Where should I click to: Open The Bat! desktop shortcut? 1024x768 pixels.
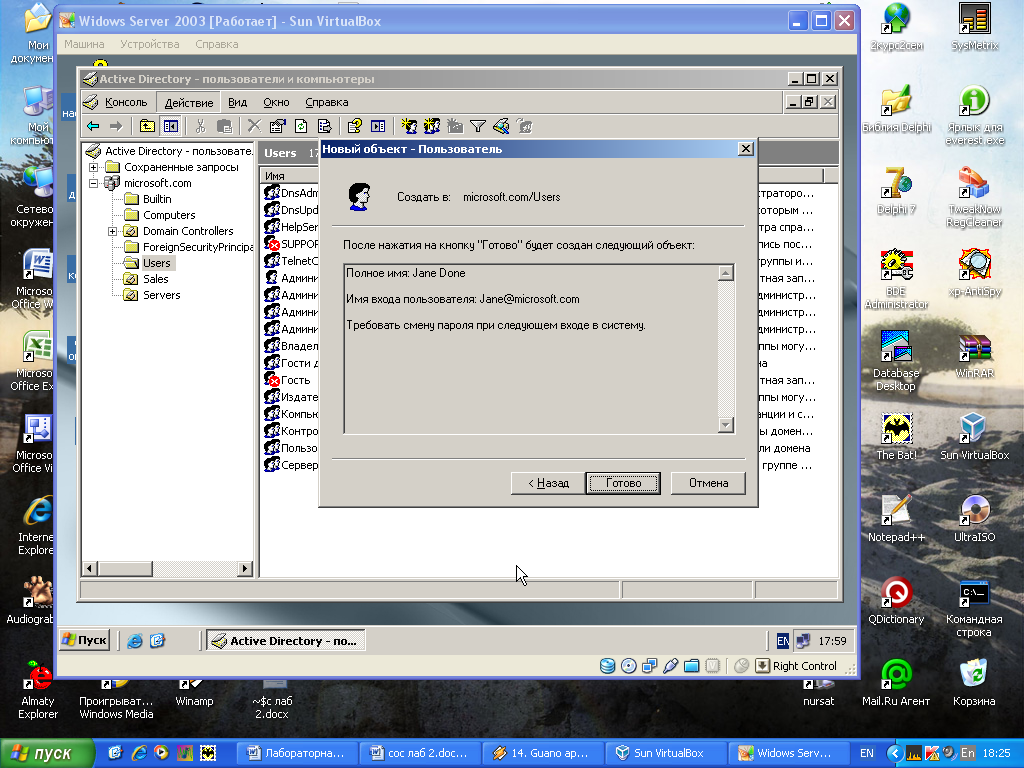click(896, 437)
